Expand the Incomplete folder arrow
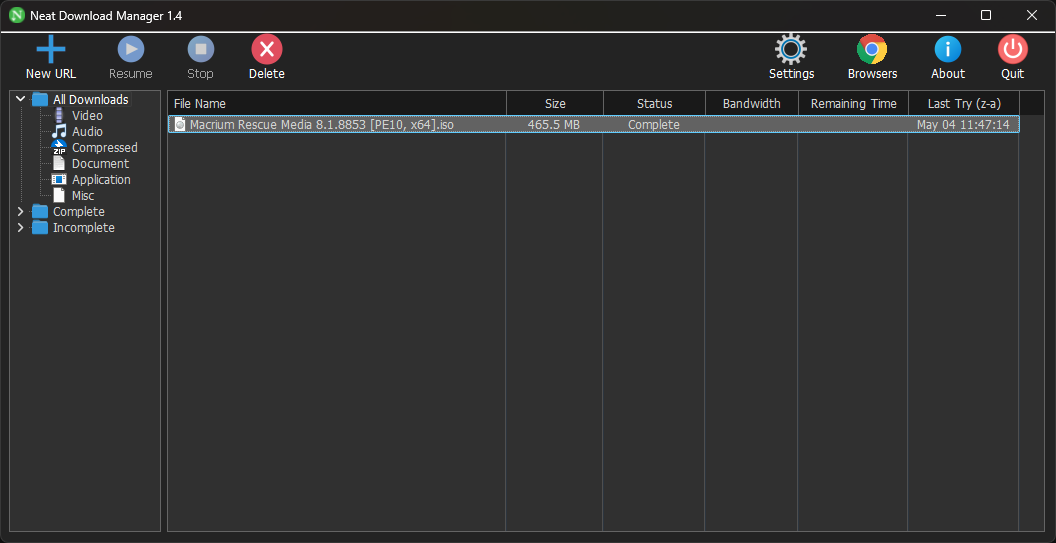1056x543 pixels. pos(20,228)
